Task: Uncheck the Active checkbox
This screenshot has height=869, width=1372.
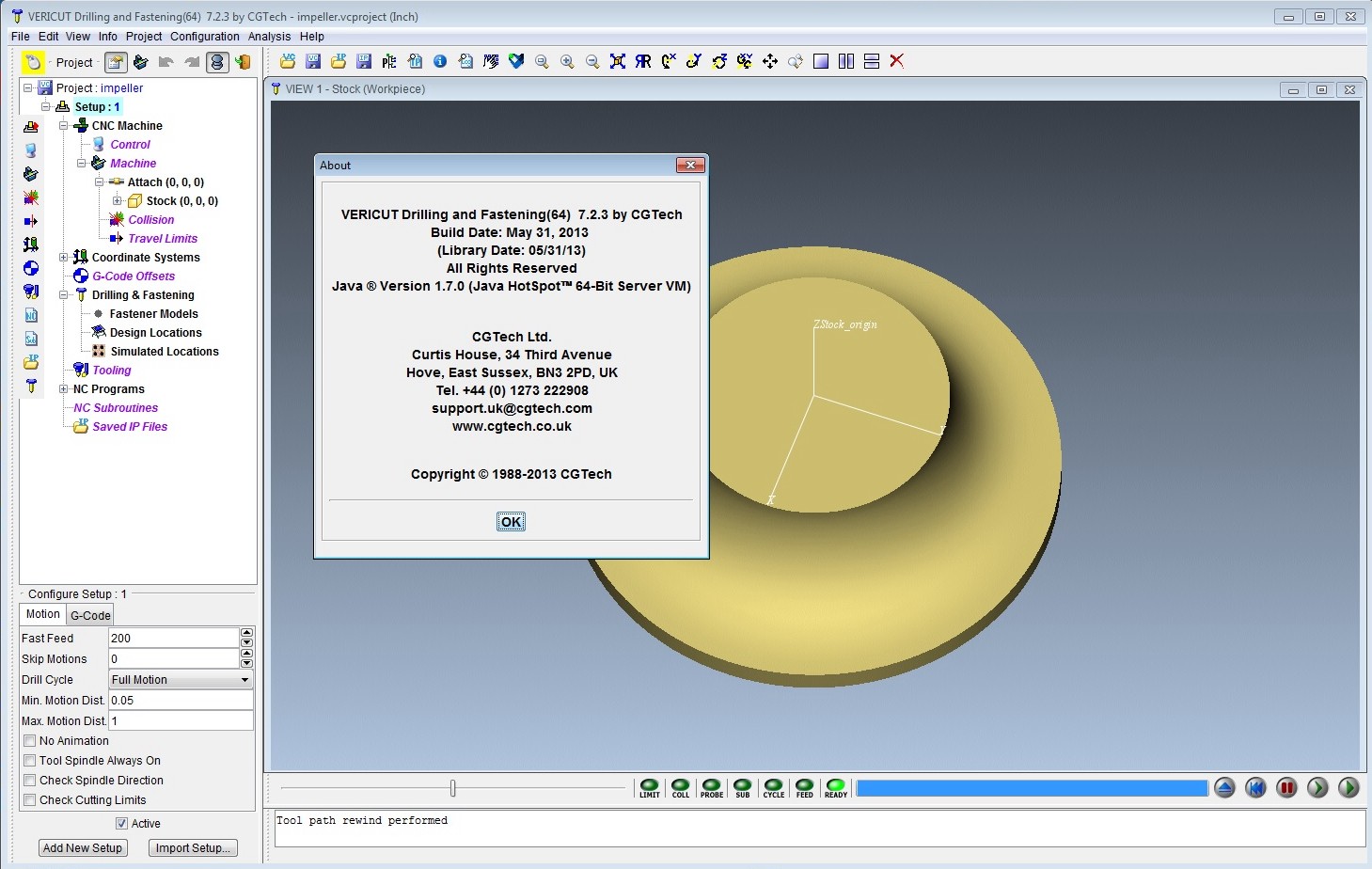Action: click(121, 824)
